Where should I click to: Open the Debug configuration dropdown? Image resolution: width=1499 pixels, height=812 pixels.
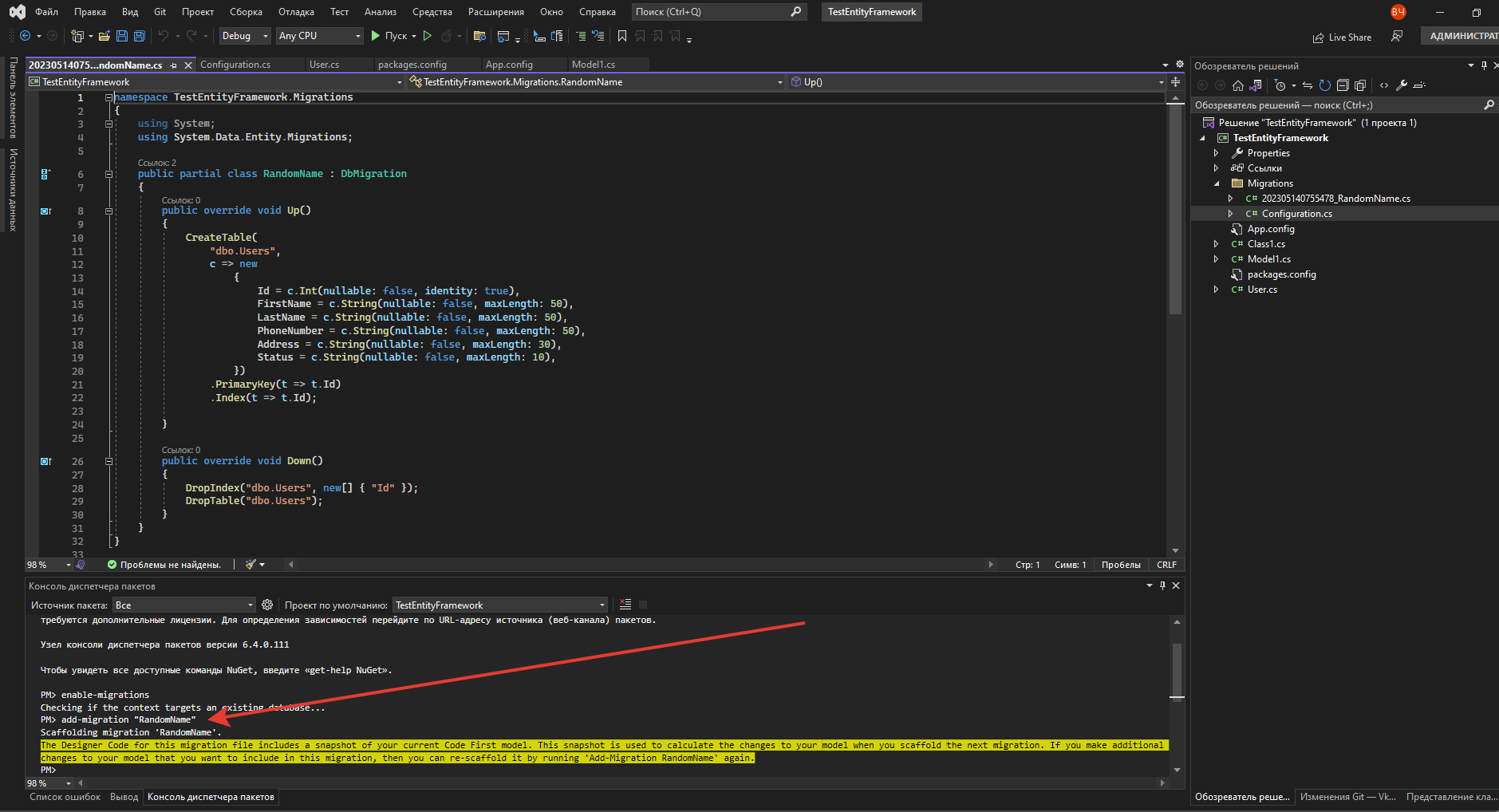(x=244, y=36)
